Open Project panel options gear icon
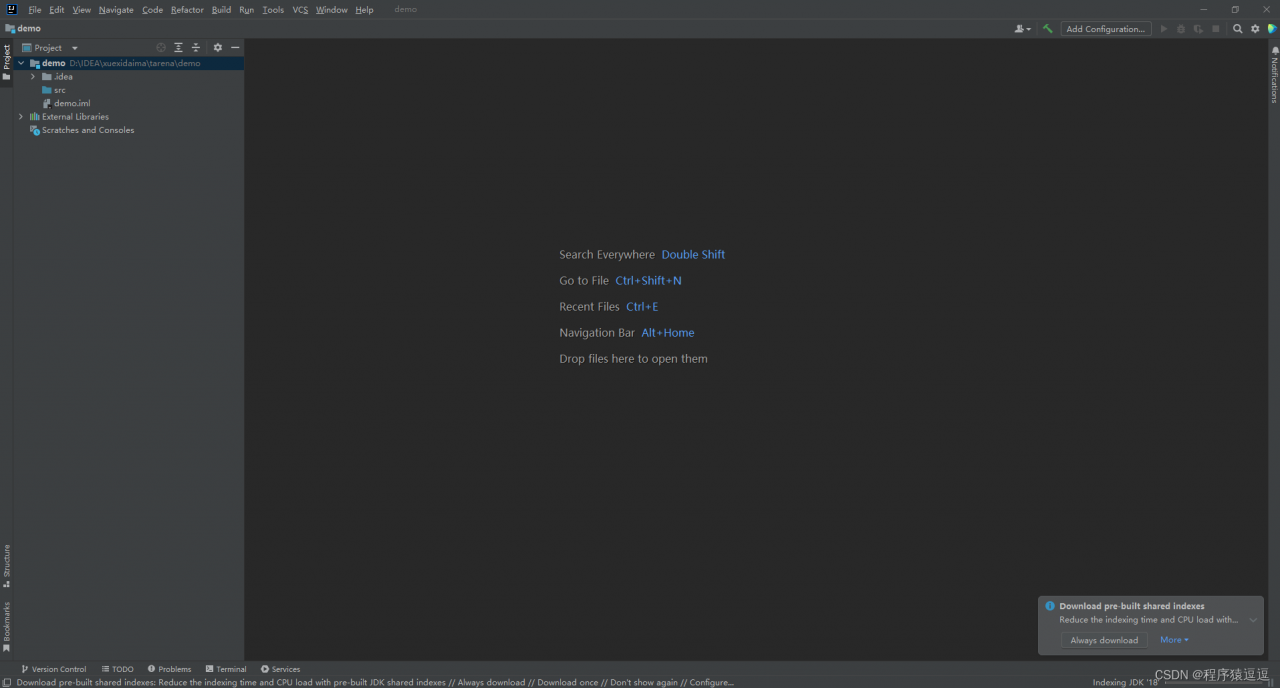The height and width of the screenshot is (688, 1280). click(x=218, y=48)
